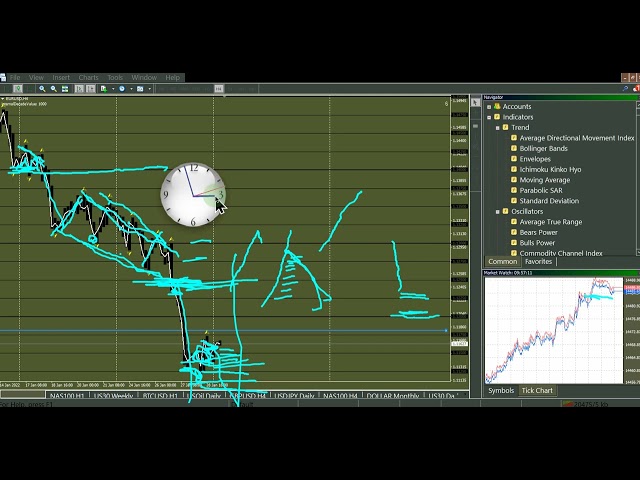Click the Bollinger Bands indicator icon
640x480 pixels.
[x=514, y=149]
